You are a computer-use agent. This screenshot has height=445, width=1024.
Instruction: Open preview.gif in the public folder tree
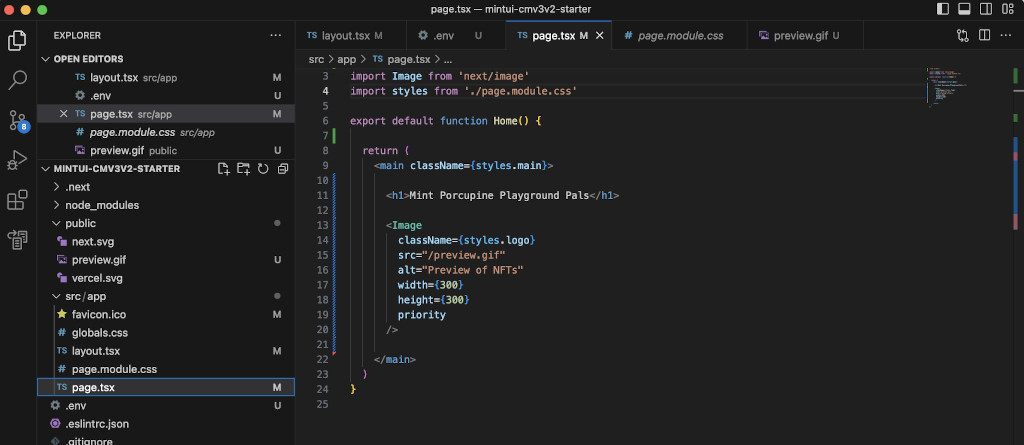pyautogui.click(x=166, y=259)
